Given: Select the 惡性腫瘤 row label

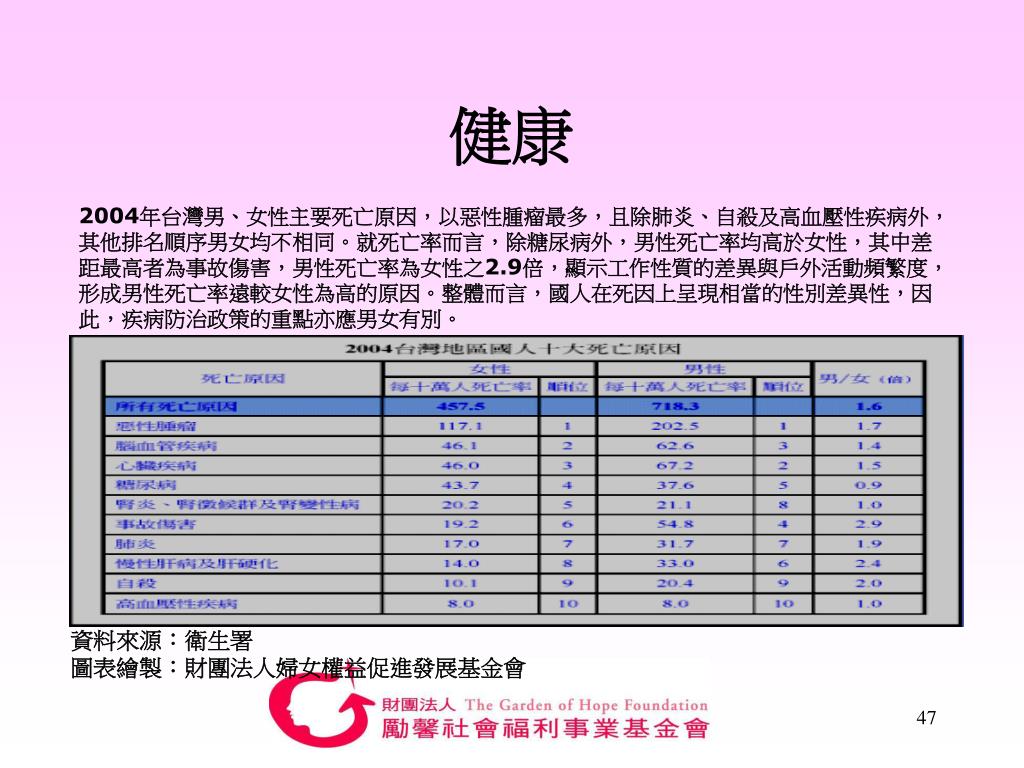Looking at the screenshot, I should click(x=155, y=426).
